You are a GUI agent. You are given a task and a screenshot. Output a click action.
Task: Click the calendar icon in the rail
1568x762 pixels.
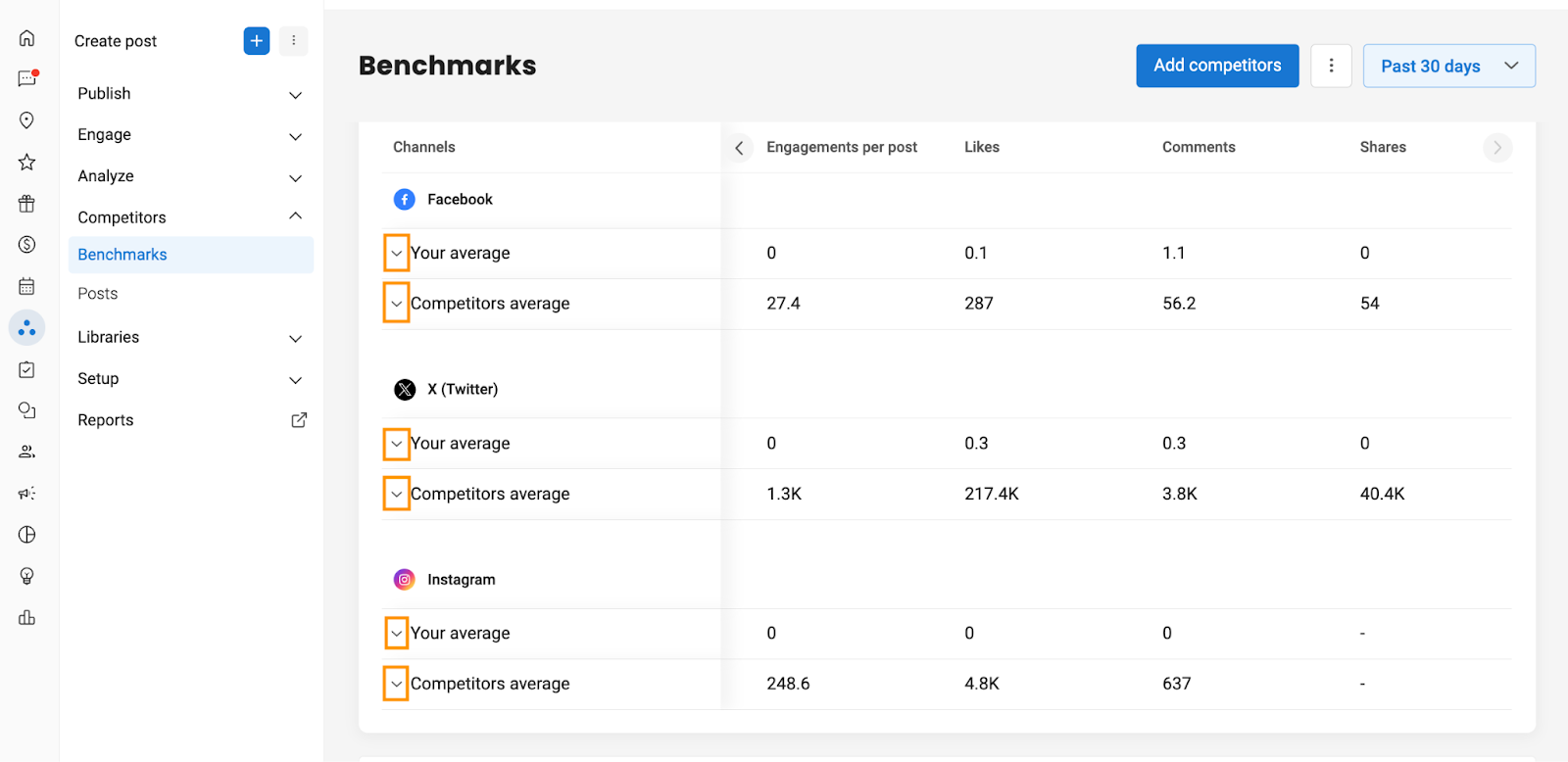coord(26,286)
